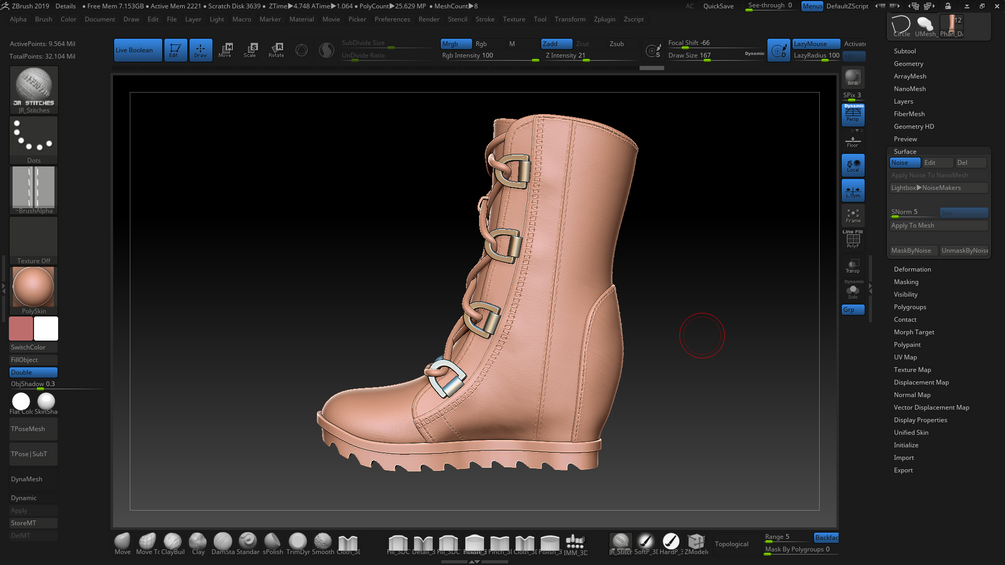The height and width of the screenshot is (565, 1005).
Task: Toggle Live Boolean mode
Action: [x=137, y=50]
